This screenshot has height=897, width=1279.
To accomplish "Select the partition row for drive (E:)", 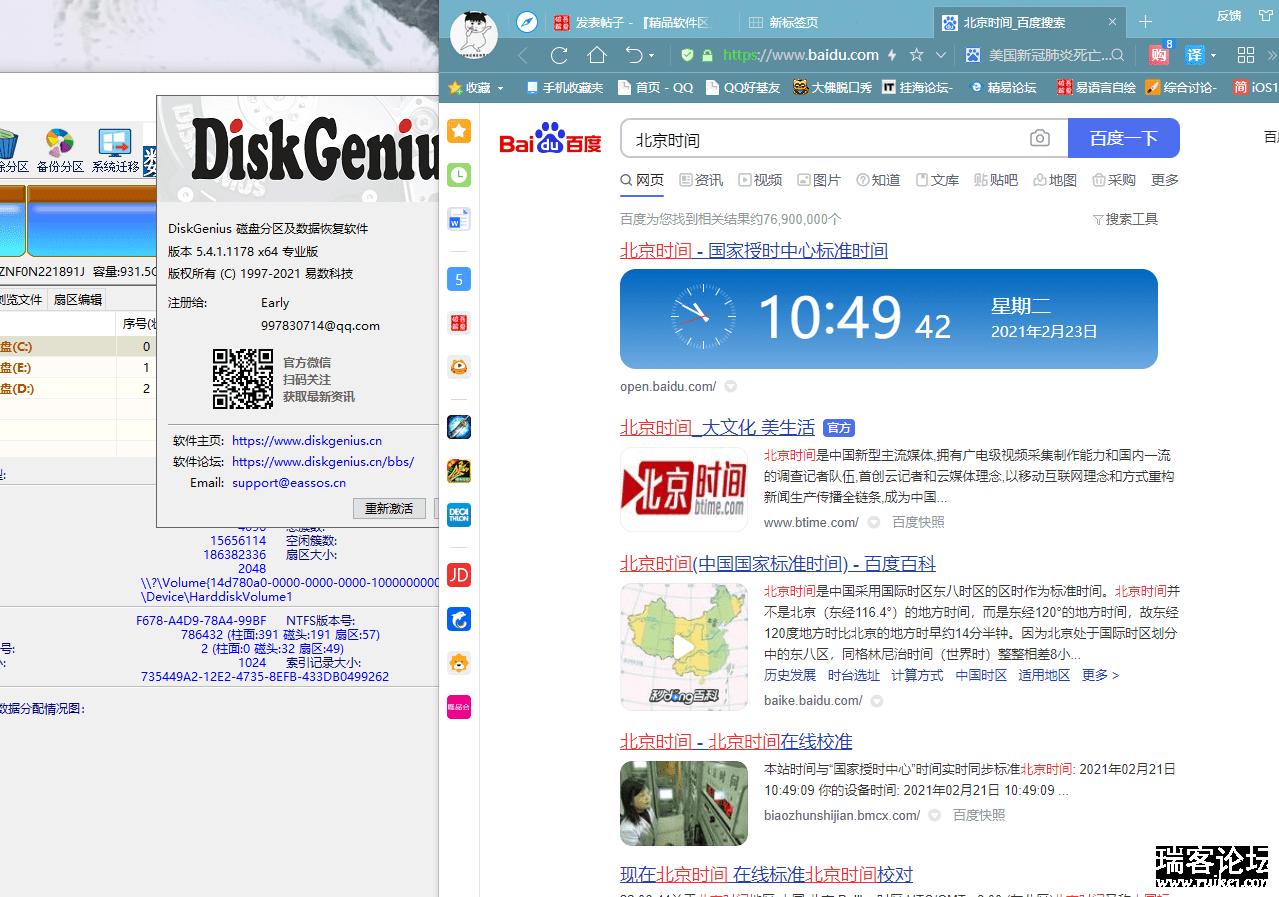I will pos(79,368).
